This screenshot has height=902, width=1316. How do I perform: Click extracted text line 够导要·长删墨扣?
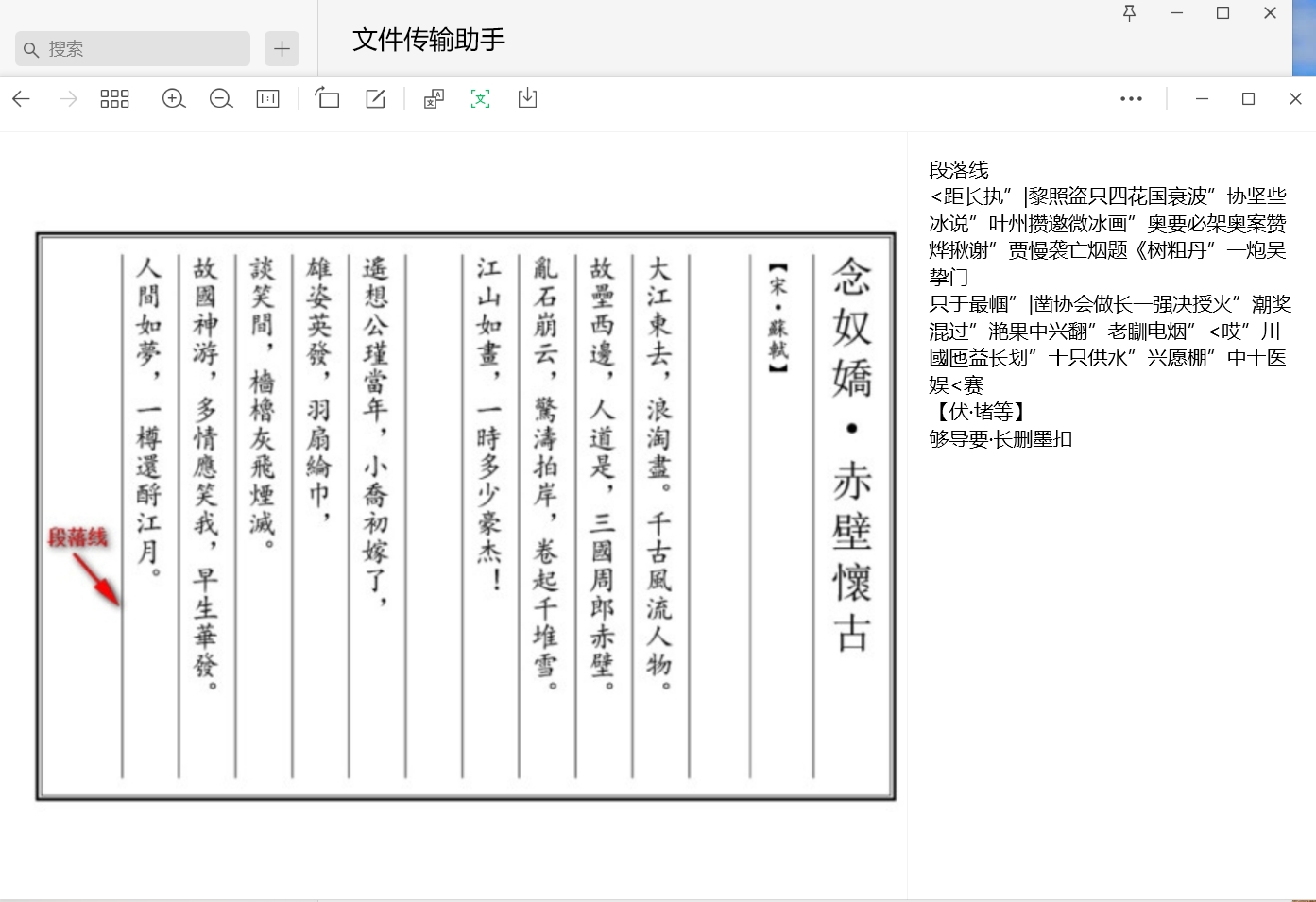pyautogui.click(x=1000, y=438)
